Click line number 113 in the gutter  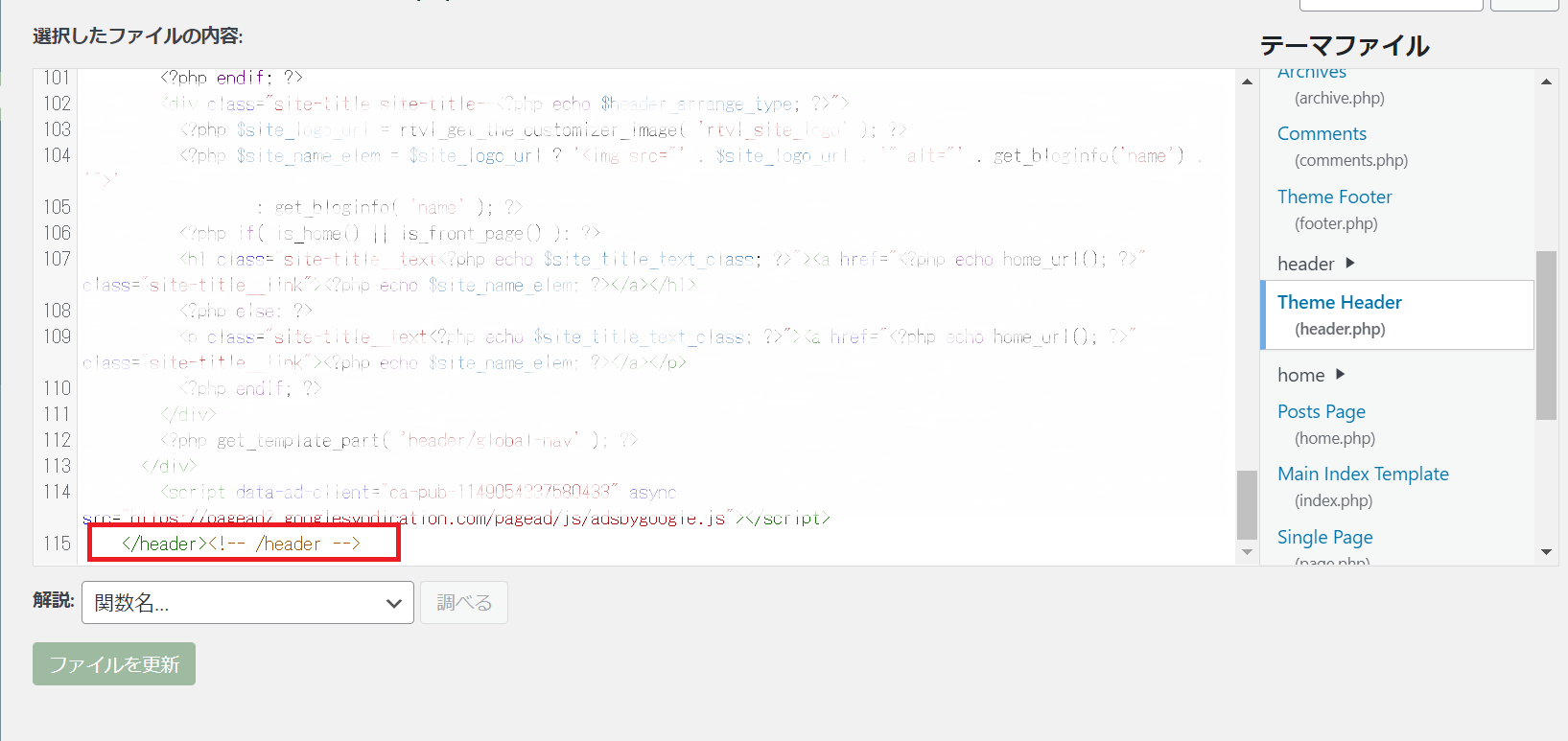pos(57,466)
